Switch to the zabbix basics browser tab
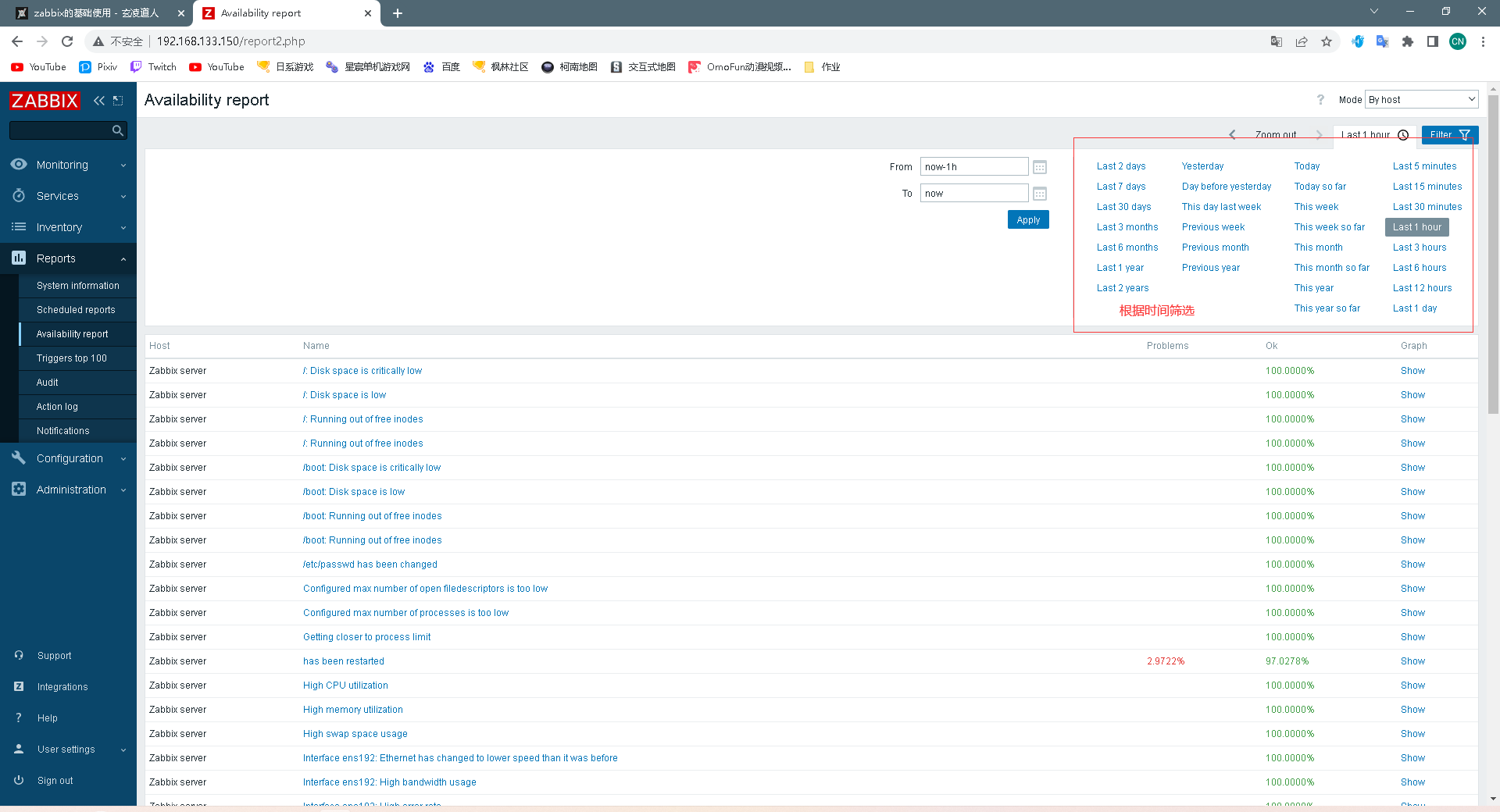 96,13
